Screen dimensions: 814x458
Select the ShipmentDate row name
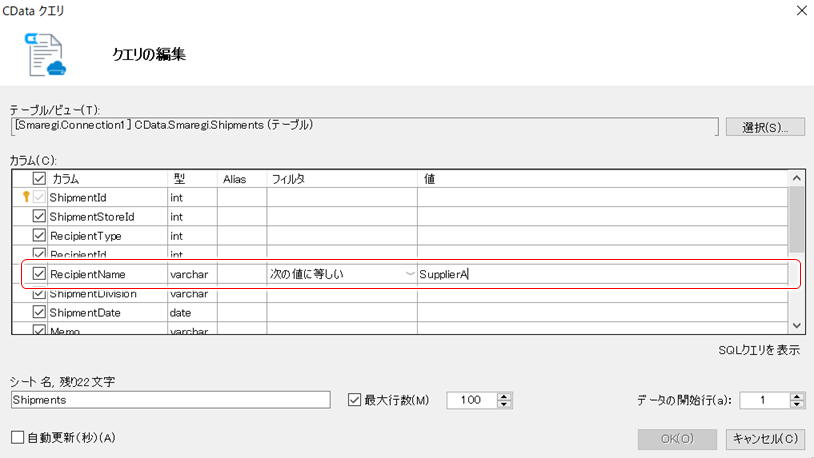(85, 313)
